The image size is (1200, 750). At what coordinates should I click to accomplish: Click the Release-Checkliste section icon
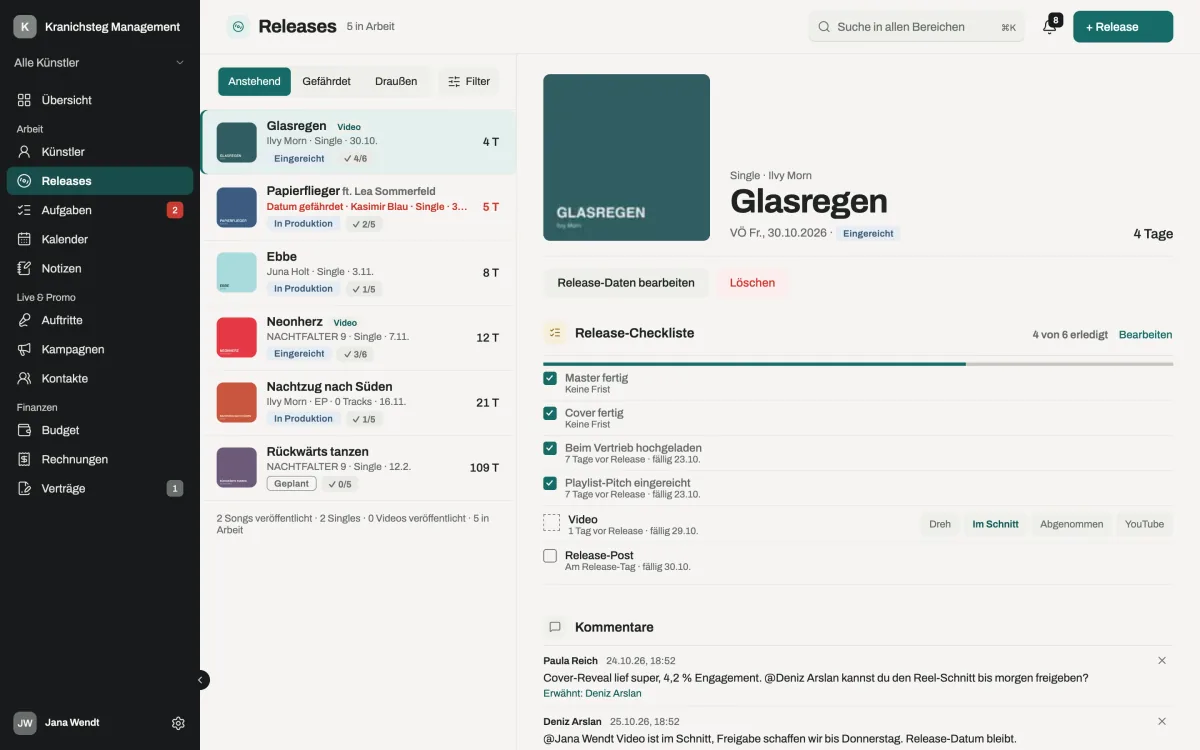click(555, 333)
